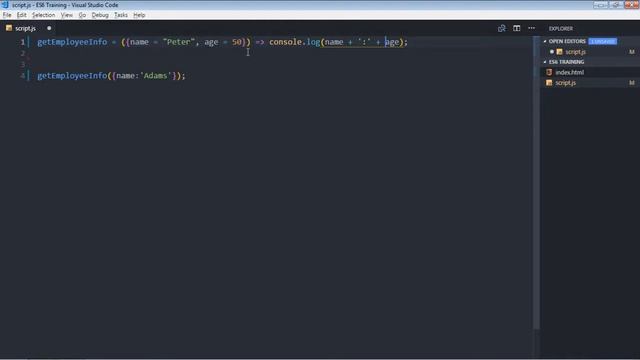Click line number 4 in the gutter

pos(22,76)
